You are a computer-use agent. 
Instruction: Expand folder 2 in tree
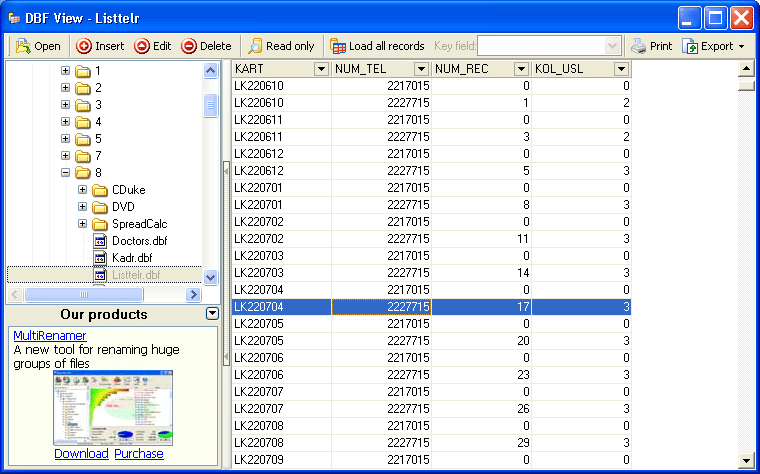pos(65,88)
